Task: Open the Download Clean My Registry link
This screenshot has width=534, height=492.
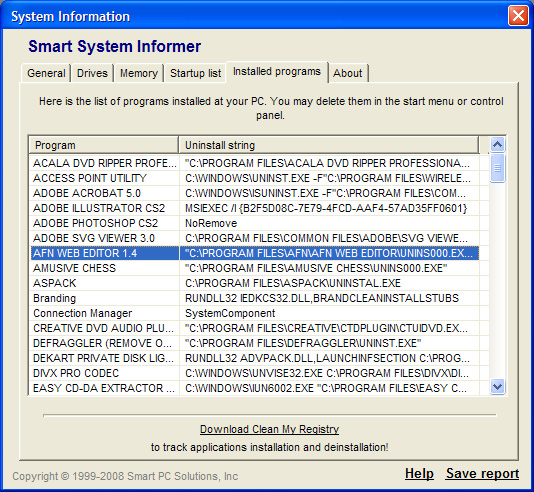Action: pyautogui.click(x=269, y=429)
